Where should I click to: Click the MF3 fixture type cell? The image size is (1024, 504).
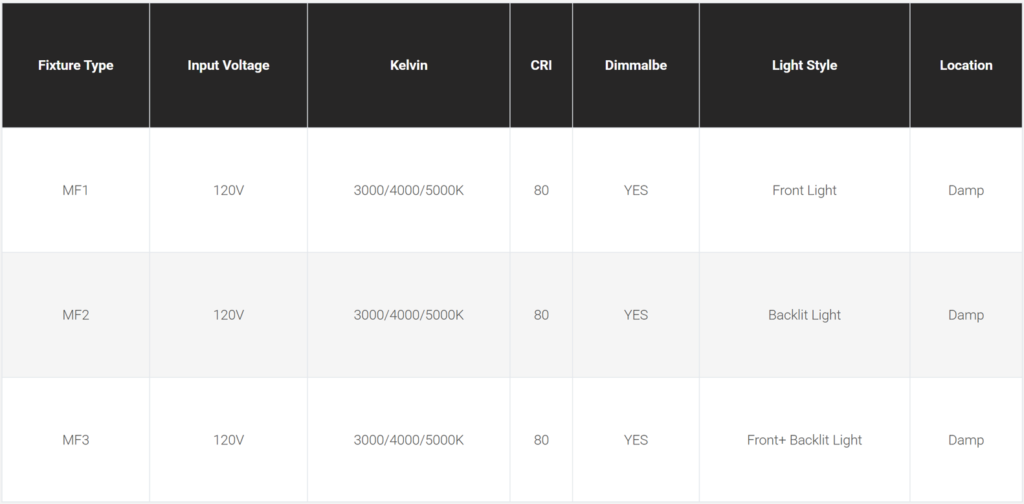pyautogui.click(x=76, y=440)
